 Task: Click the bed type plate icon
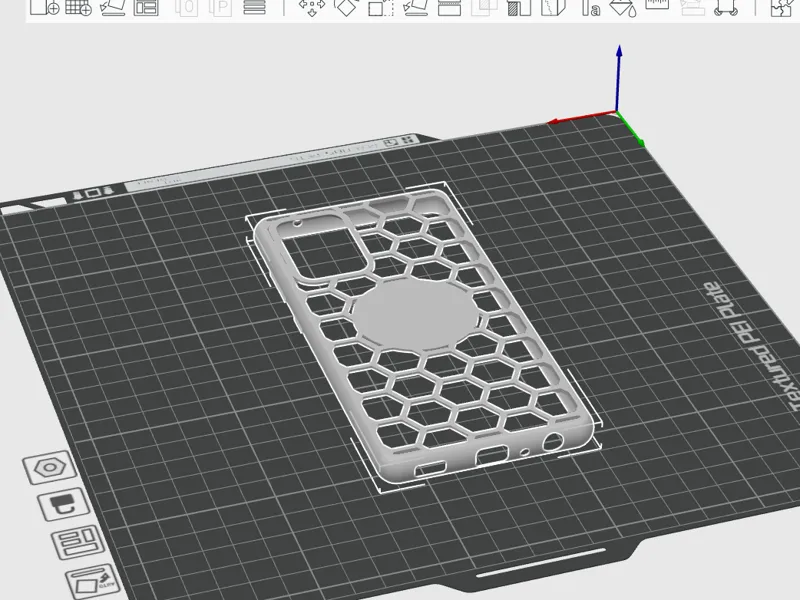tap(64, 504)
